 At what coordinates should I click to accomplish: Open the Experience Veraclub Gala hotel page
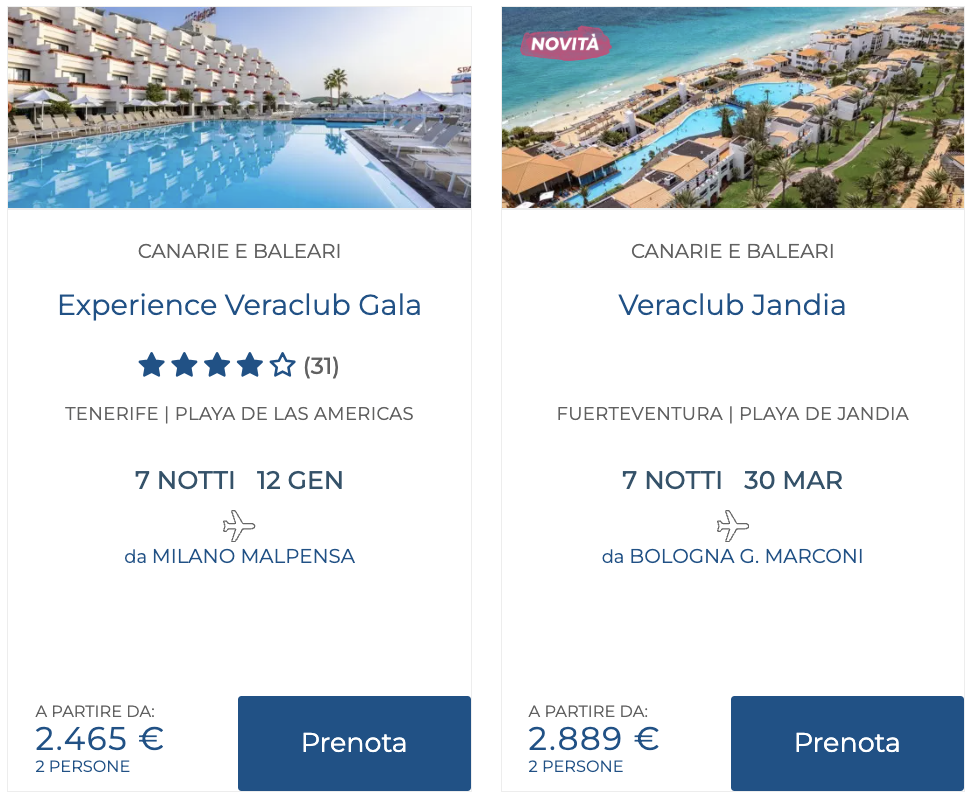240,305
